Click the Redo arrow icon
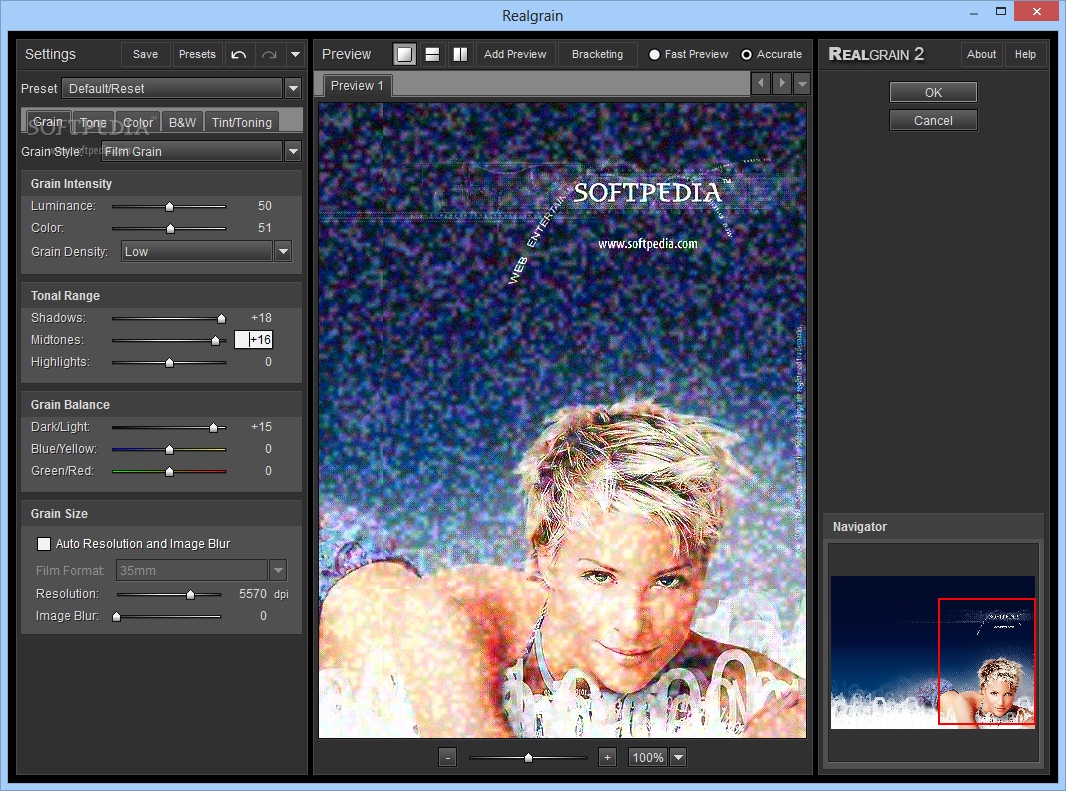This screenshot has height=791, width=1066. pos(269,54)
